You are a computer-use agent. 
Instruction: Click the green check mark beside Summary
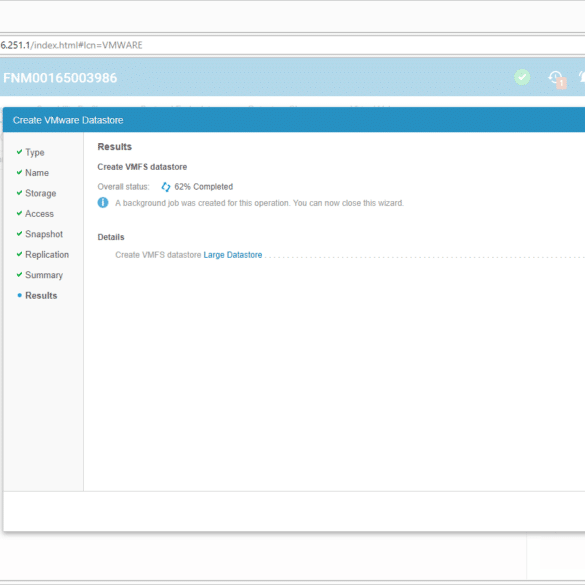pos(19,274)
